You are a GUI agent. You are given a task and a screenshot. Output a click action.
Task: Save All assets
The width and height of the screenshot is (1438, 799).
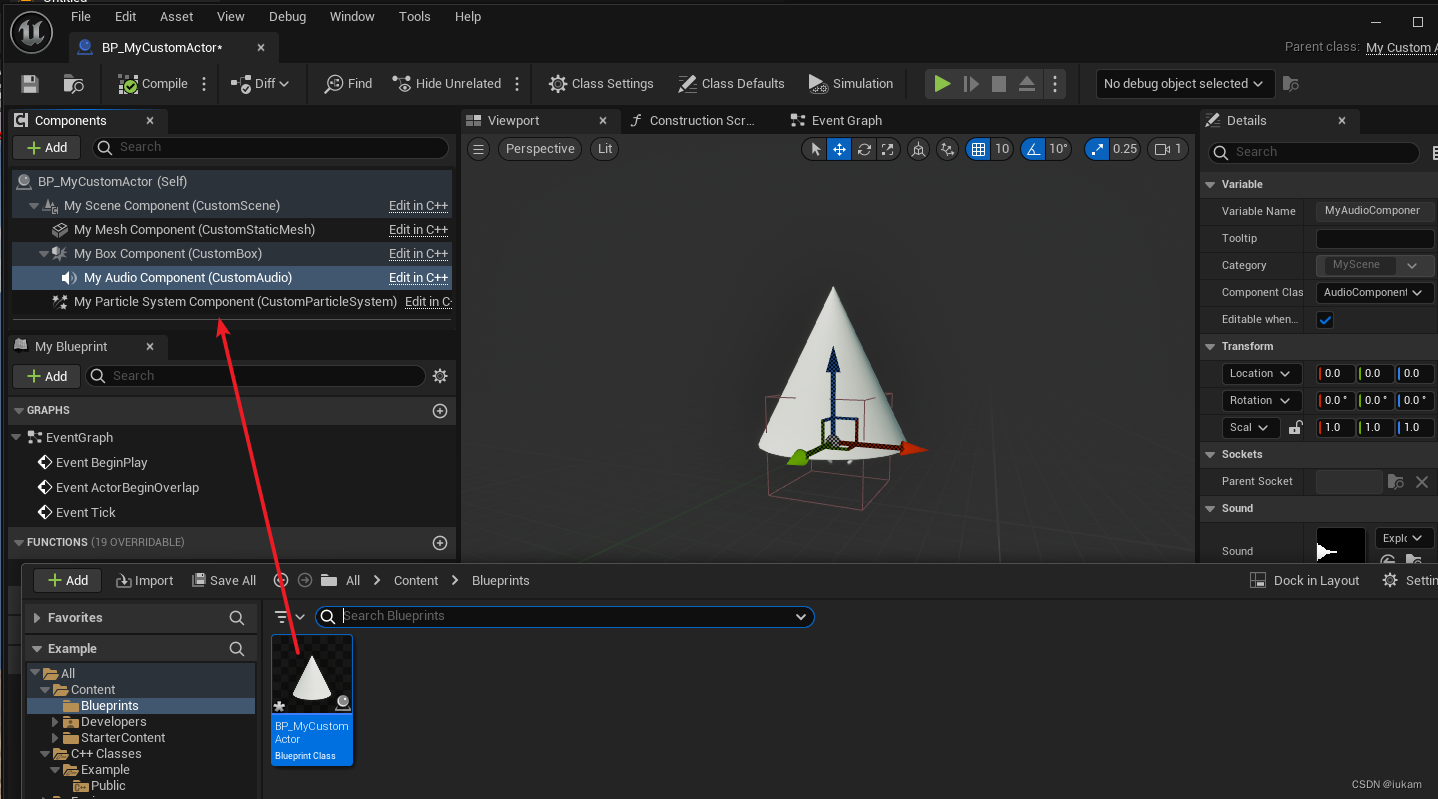point(224,581)
